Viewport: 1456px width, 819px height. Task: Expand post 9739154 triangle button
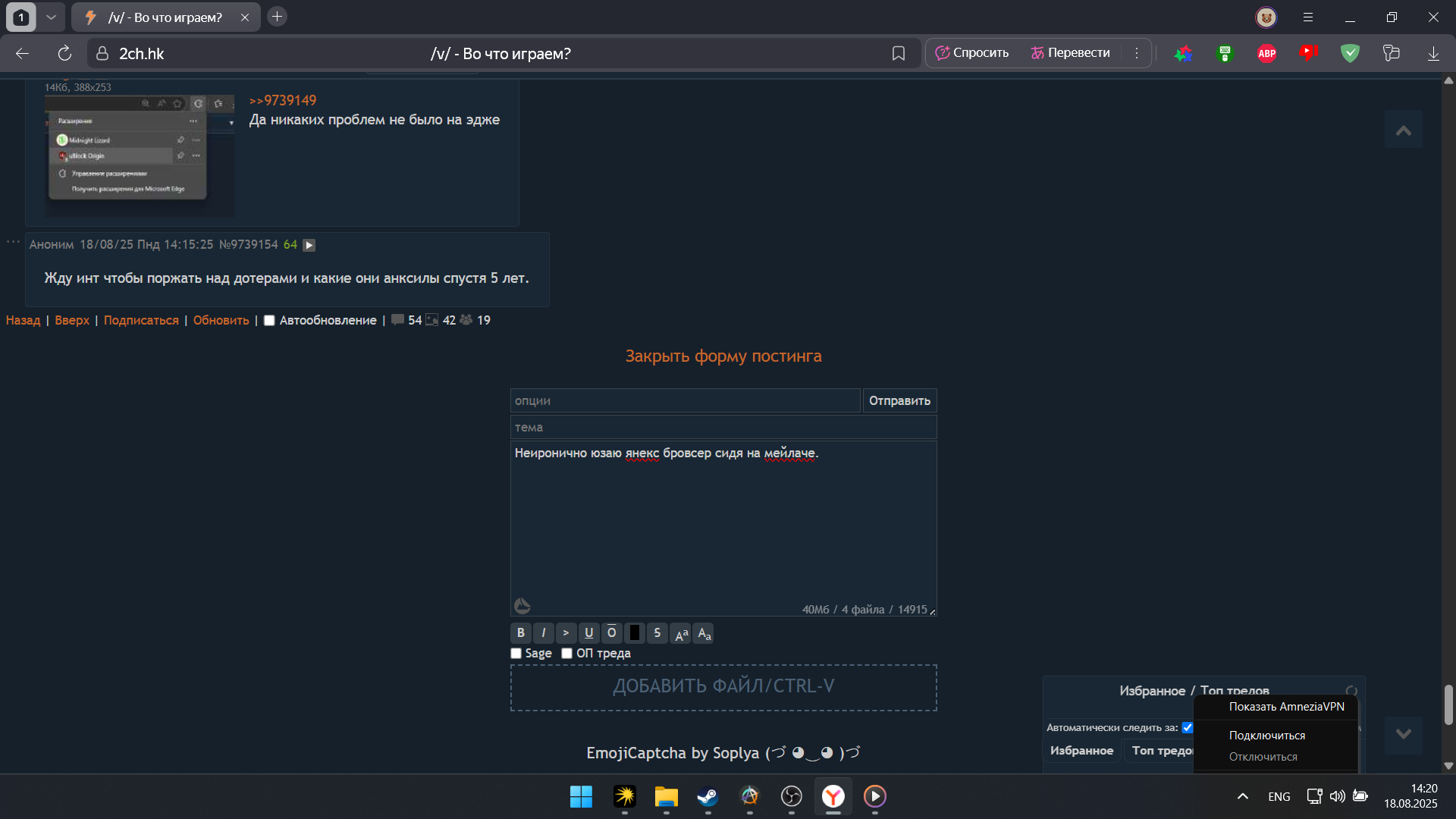click(309, 245)
